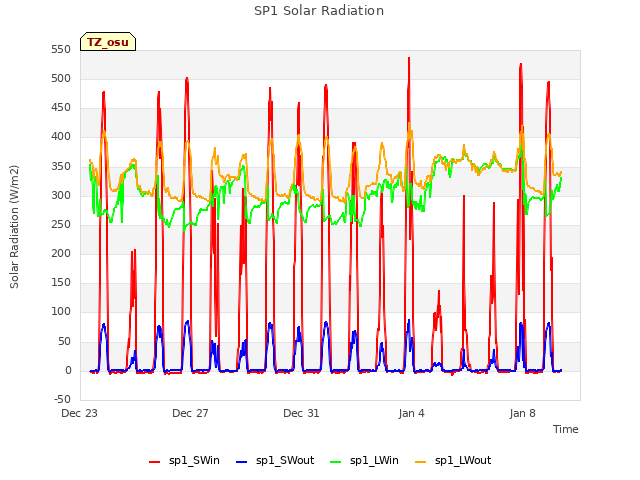Click the green sp1_LWin legend marker
Viewport: 640px width, 480px height.
click(x=336, y=462)
